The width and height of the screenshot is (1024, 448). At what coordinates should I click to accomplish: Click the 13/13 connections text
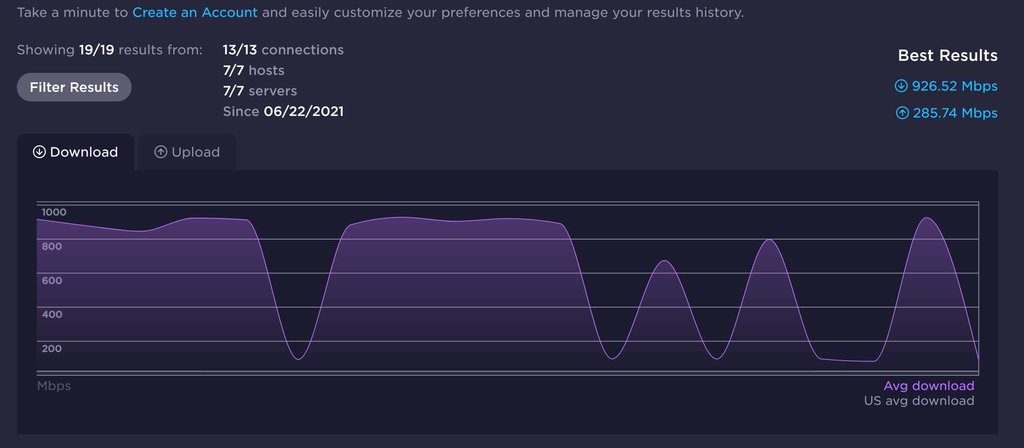pyautogui.click(x=283, y=49)
